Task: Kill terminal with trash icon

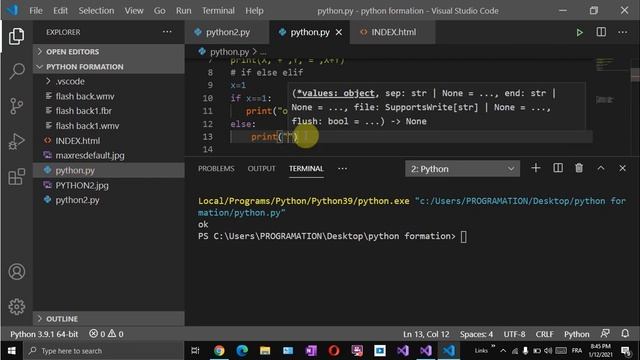Action: click(x=579, y=168)
